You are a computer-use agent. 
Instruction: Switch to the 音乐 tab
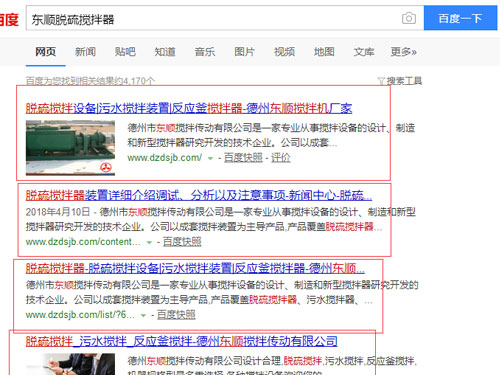click(x=205, y=52)
